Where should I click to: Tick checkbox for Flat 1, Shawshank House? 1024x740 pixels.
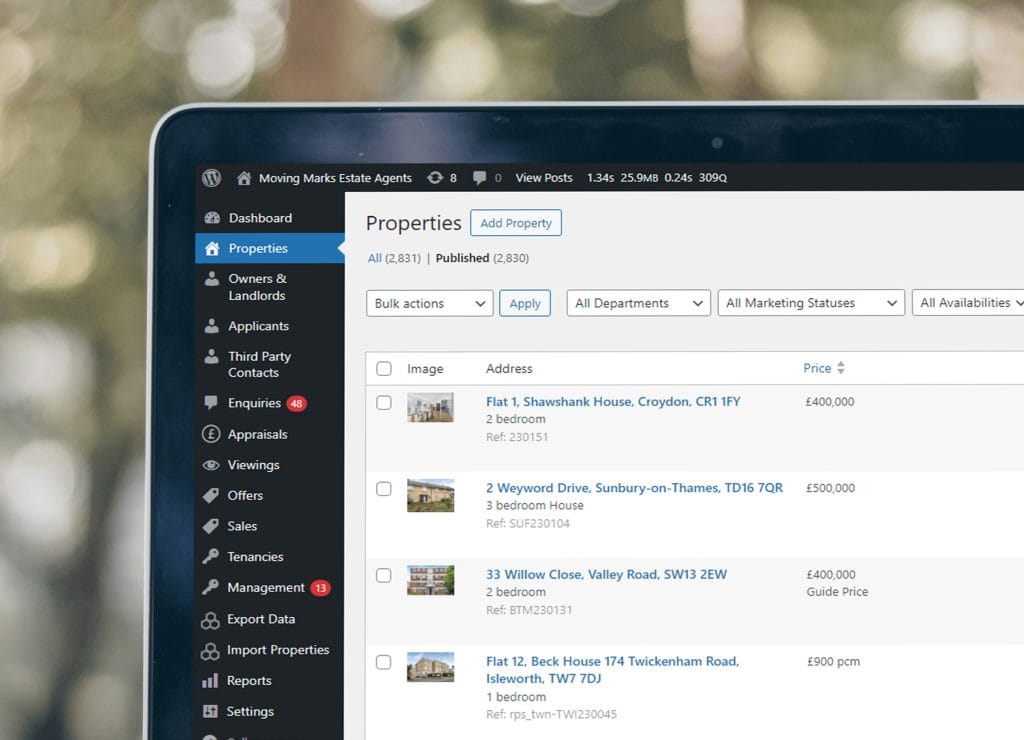click(x=384, y=402)
